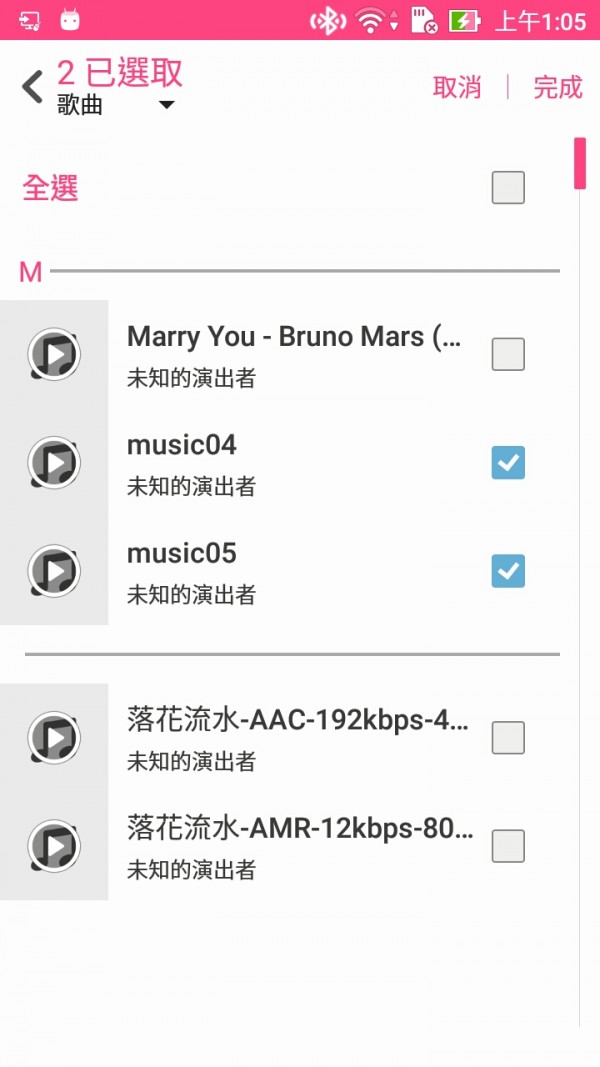Tap the back arrow icon
600x1067 pixels.
tap(32, 87)
